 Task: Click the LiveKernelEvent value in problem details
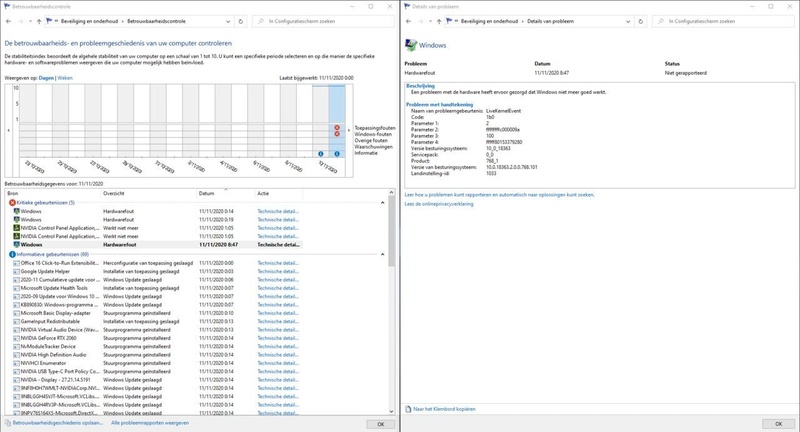pyautogui.click(x=504, y=111)
